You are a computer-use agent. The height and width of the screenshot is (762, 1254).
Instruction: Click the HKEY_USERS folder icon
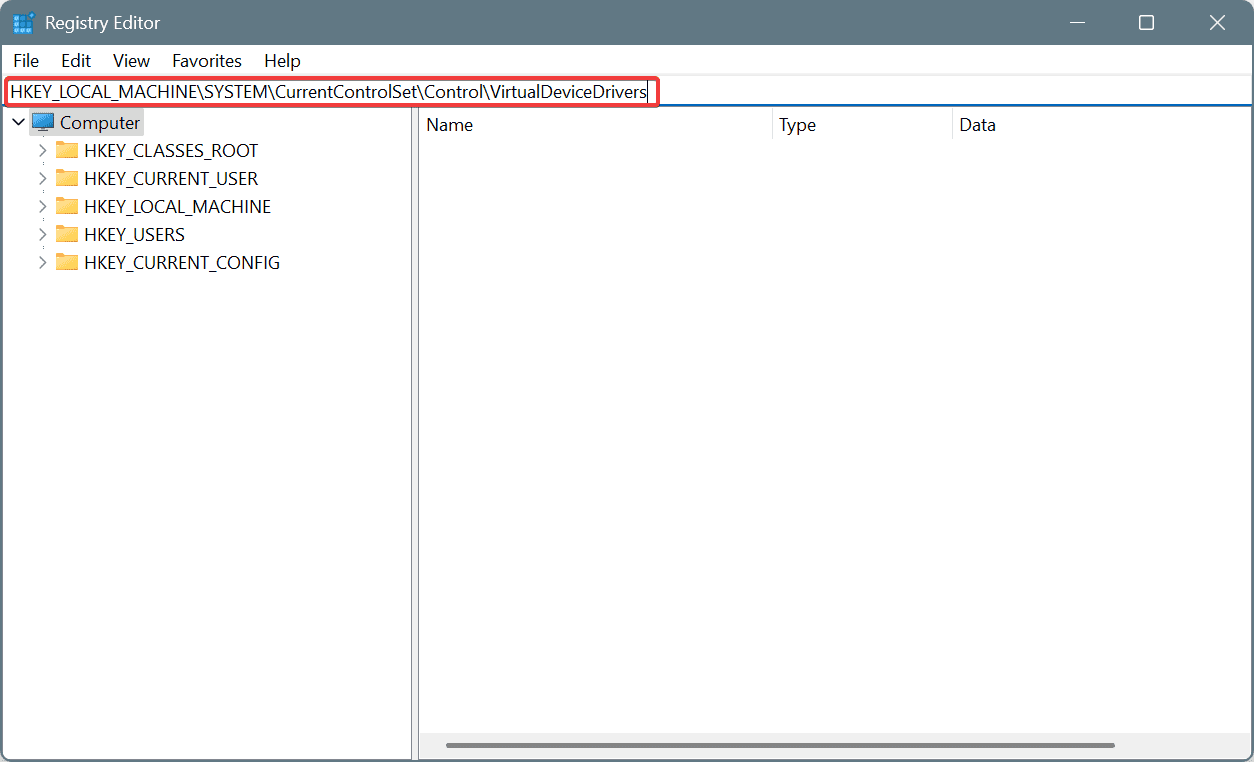click(x=67, y=235)
